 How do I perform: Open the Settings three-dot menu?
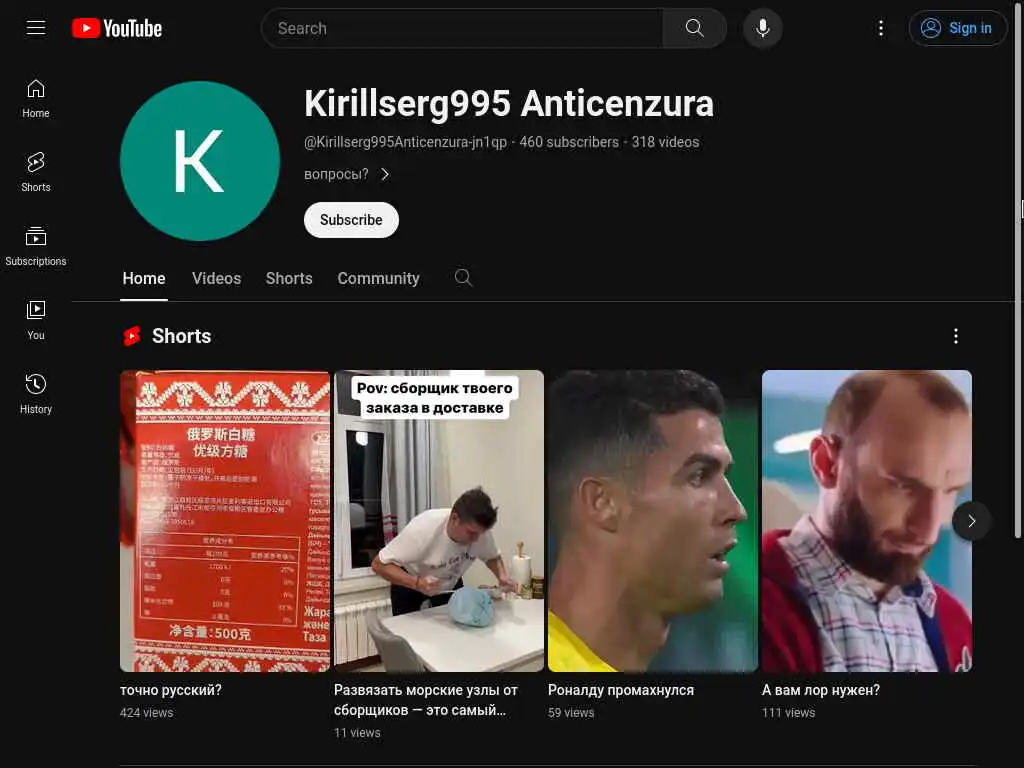[x=880, y=28]
